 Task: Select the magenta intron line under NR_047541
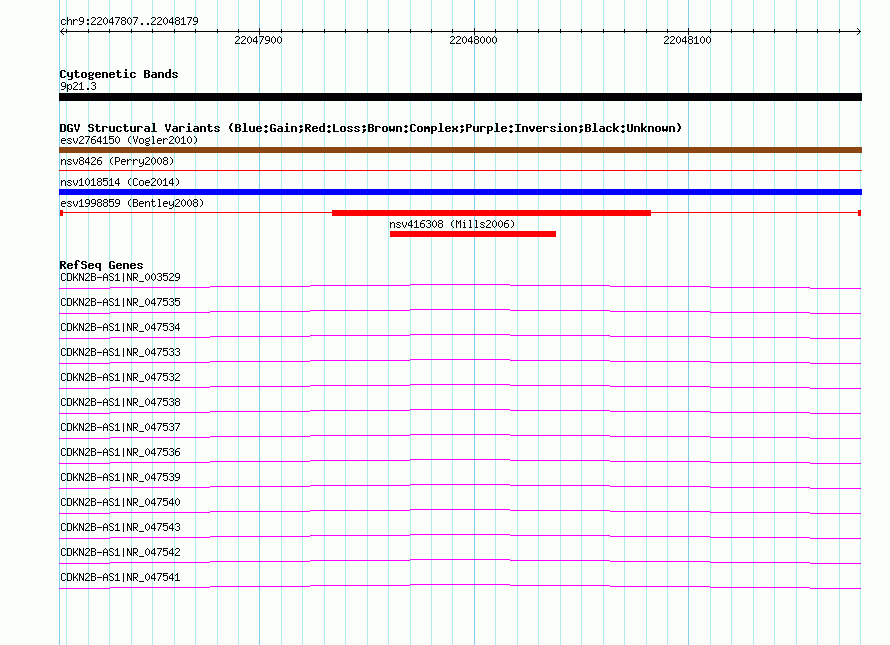(x=460, y=585)
